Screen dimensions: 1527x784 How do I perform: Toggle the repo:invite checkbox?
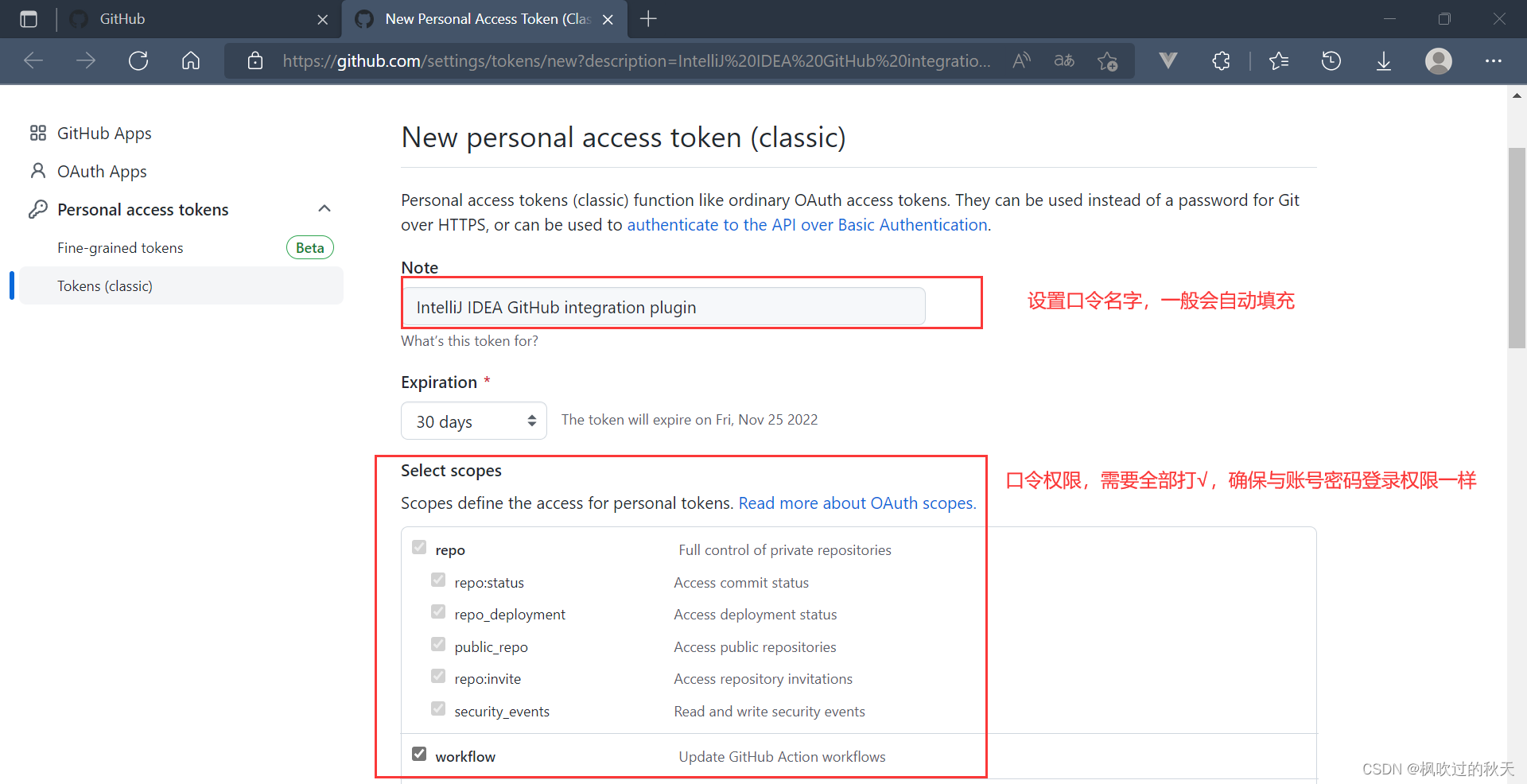pyautogui.click(x=438, y=677)
